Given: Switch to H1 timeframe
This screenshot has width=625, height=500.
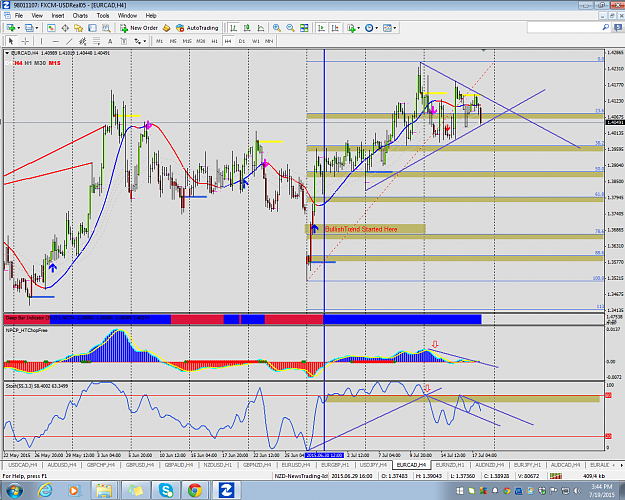Looking at the screenshot, I should tap(214, 41).
